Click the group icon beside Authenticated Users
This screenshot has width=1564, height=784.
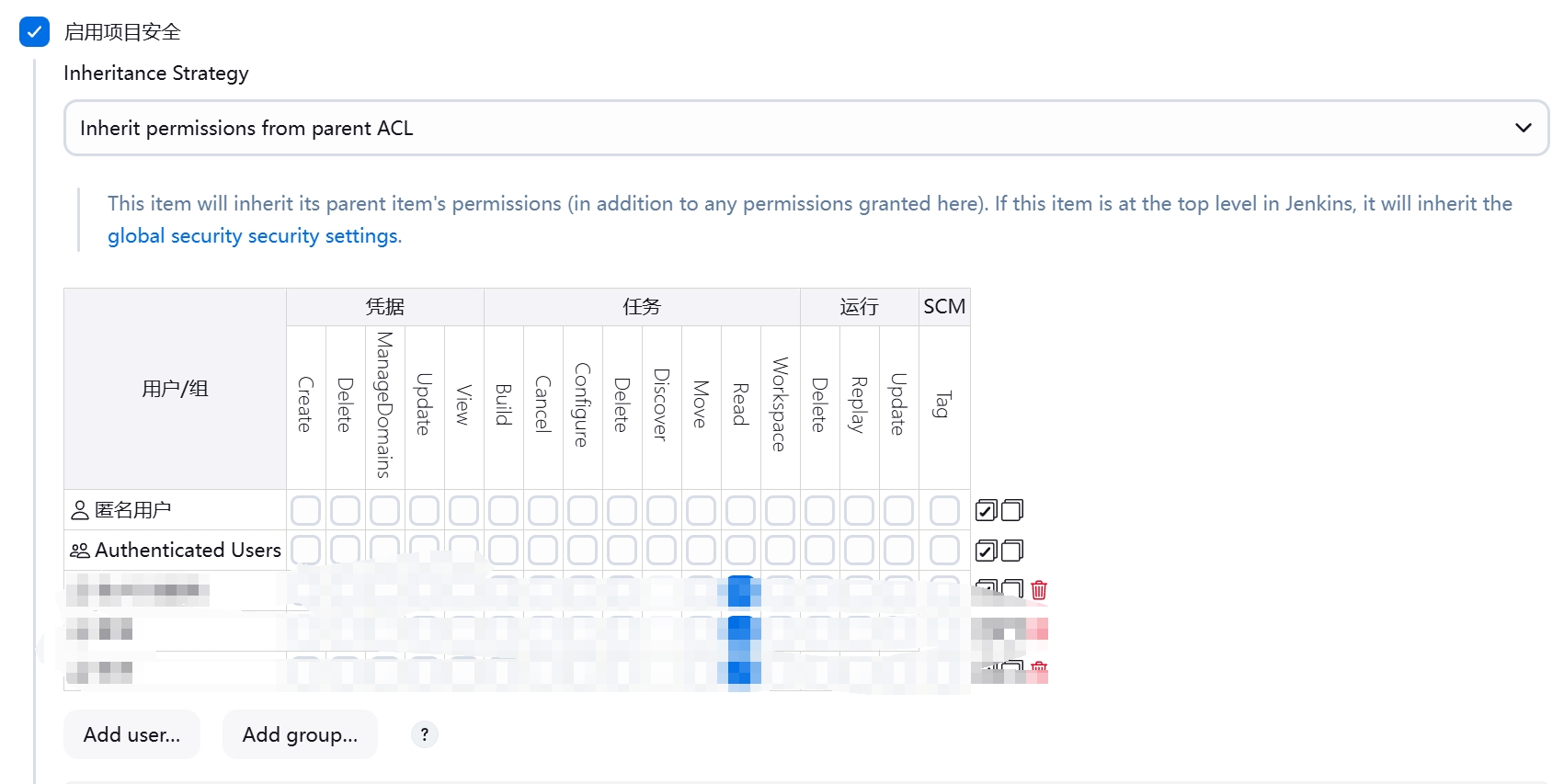[80, 551]
